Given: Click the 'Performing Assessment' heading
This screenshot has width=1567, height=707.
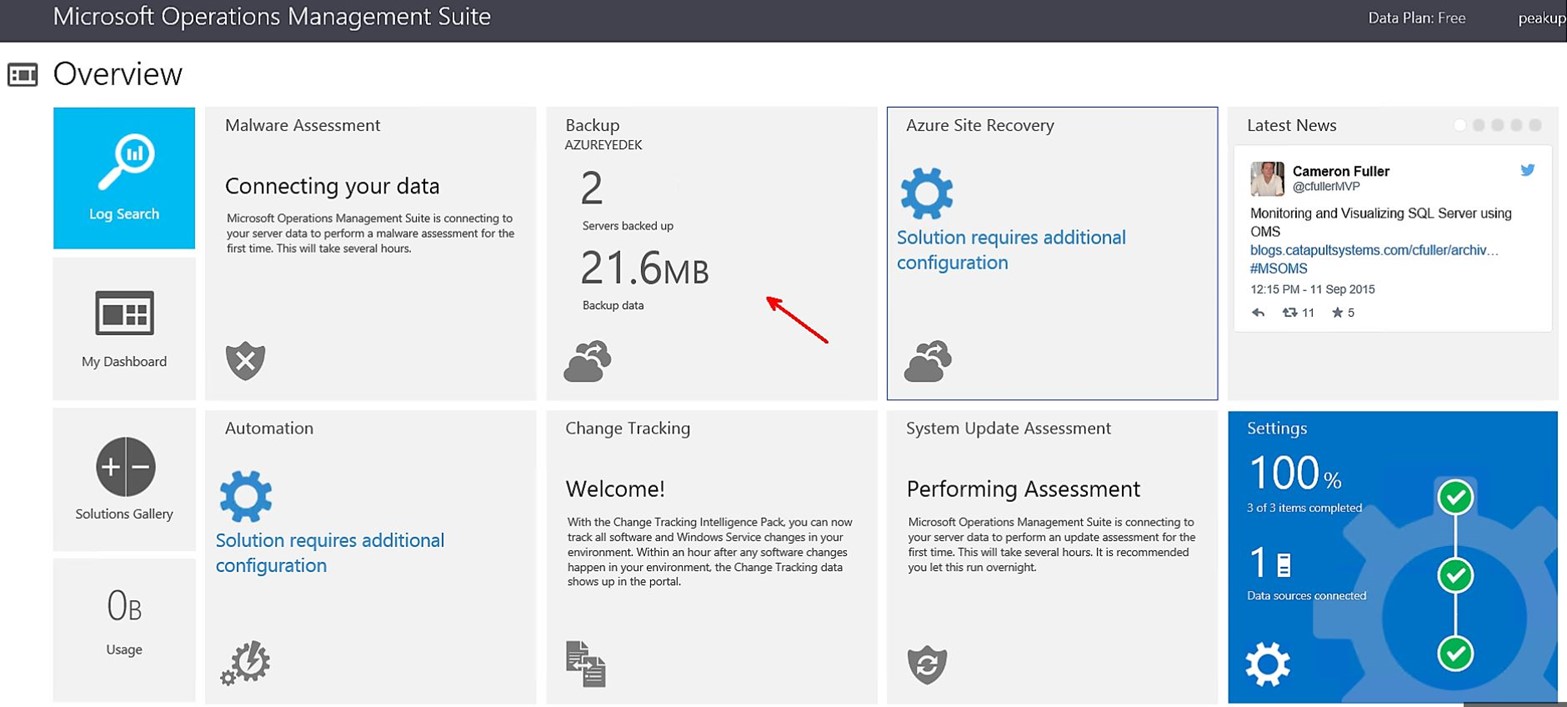Looking at the screenshot, I should (x=1023, y=489).
